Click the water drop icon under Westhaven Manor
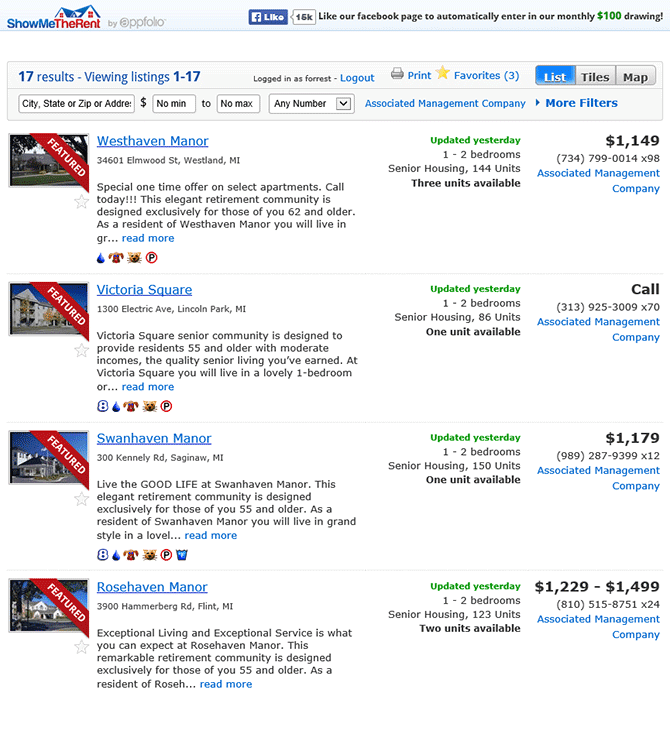 [101, 258]
